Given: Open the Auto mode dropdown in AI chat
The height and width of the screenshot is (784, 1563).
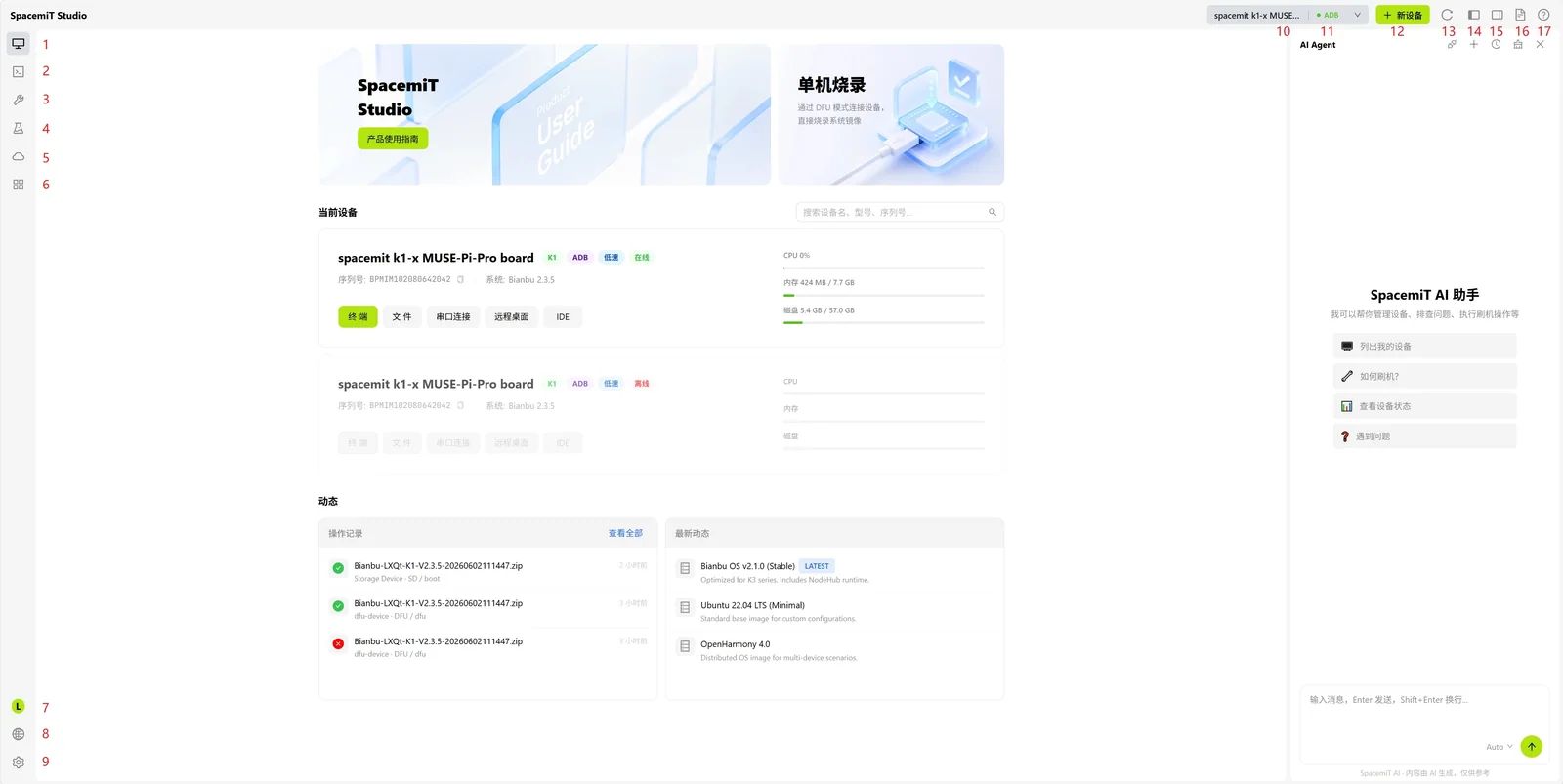Looking at the screenshot, I should [1500, 747].
